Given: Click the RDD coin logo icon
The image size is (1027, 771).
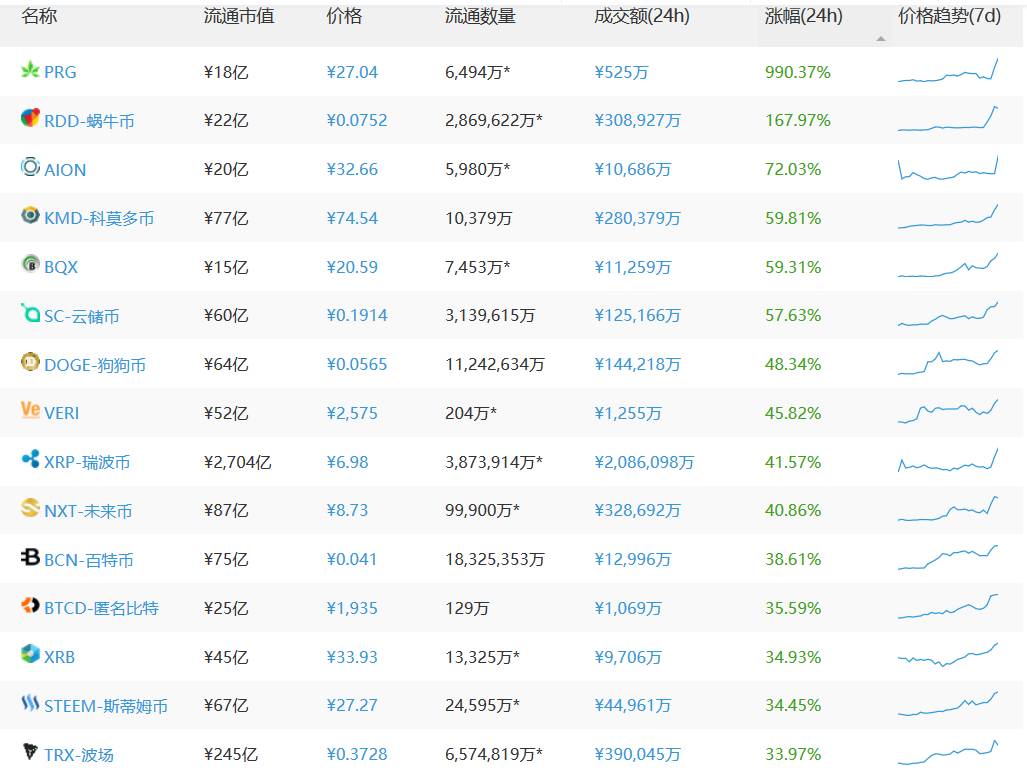Looking at the screenshot, I should click(x=30, y=118).
